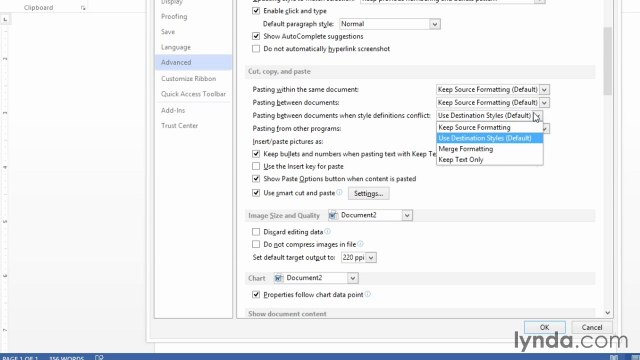Select Keep Source Formatting from the list
The width and height of the screenshot is (640, 360).
click(x=489, y=127)
